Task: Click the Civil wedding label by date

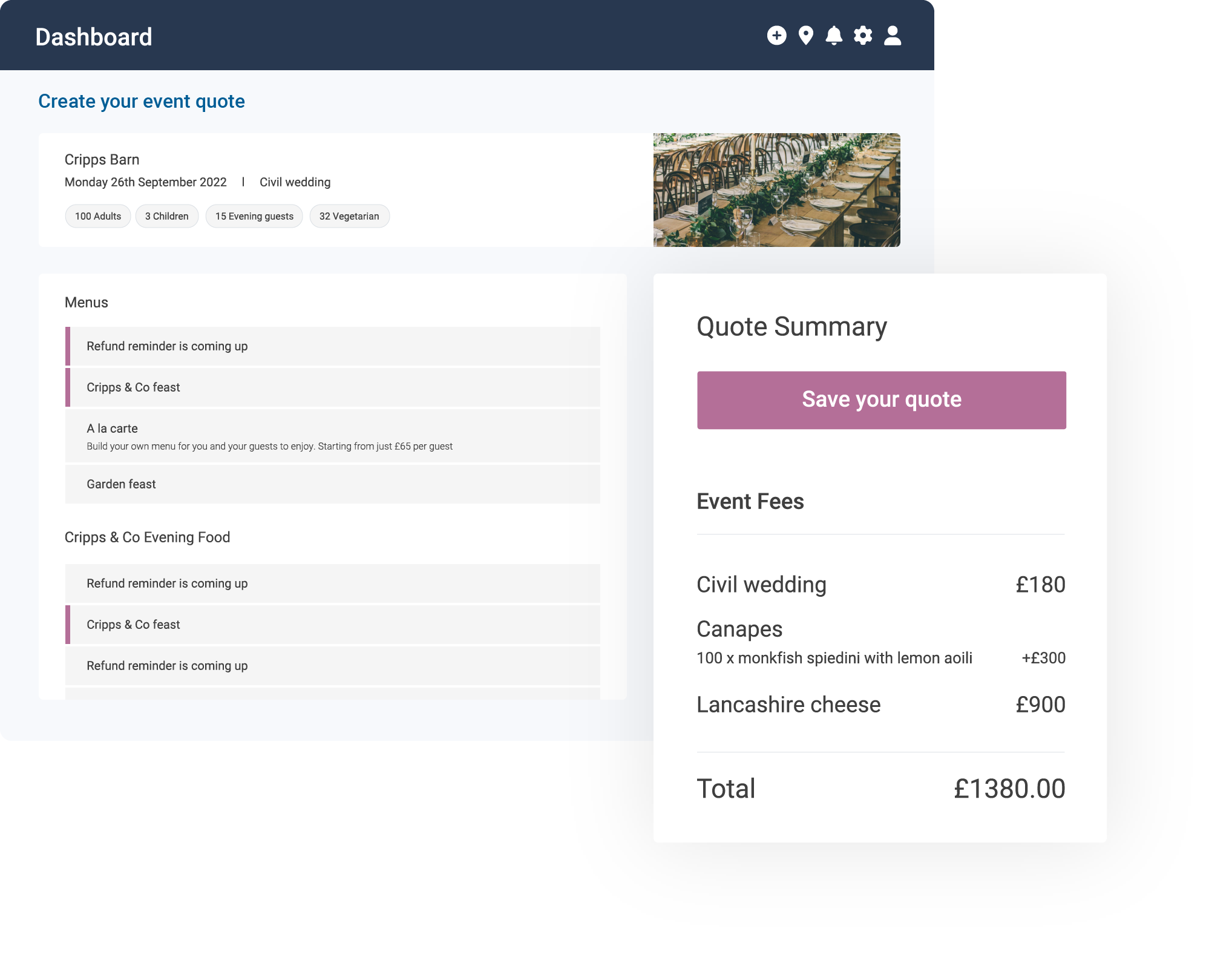Action: (295, 182)
